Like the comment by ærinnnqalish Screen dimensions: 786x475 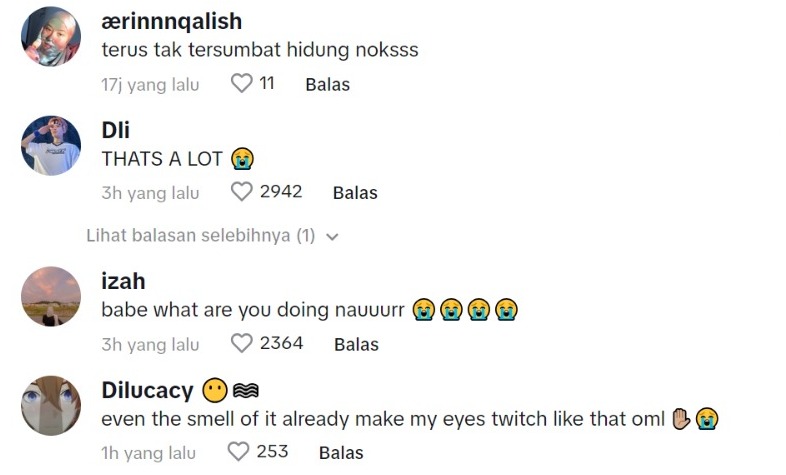click(241, 85)
